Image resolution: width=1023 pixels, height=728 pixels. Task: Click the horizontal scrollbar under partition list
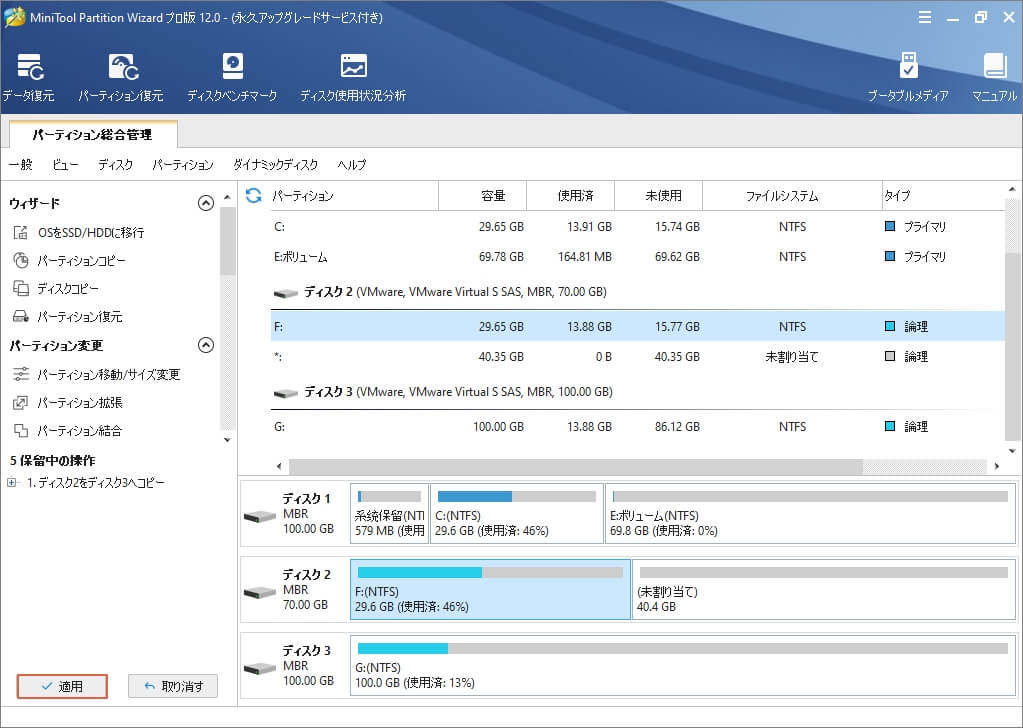(x=575, y=467)
